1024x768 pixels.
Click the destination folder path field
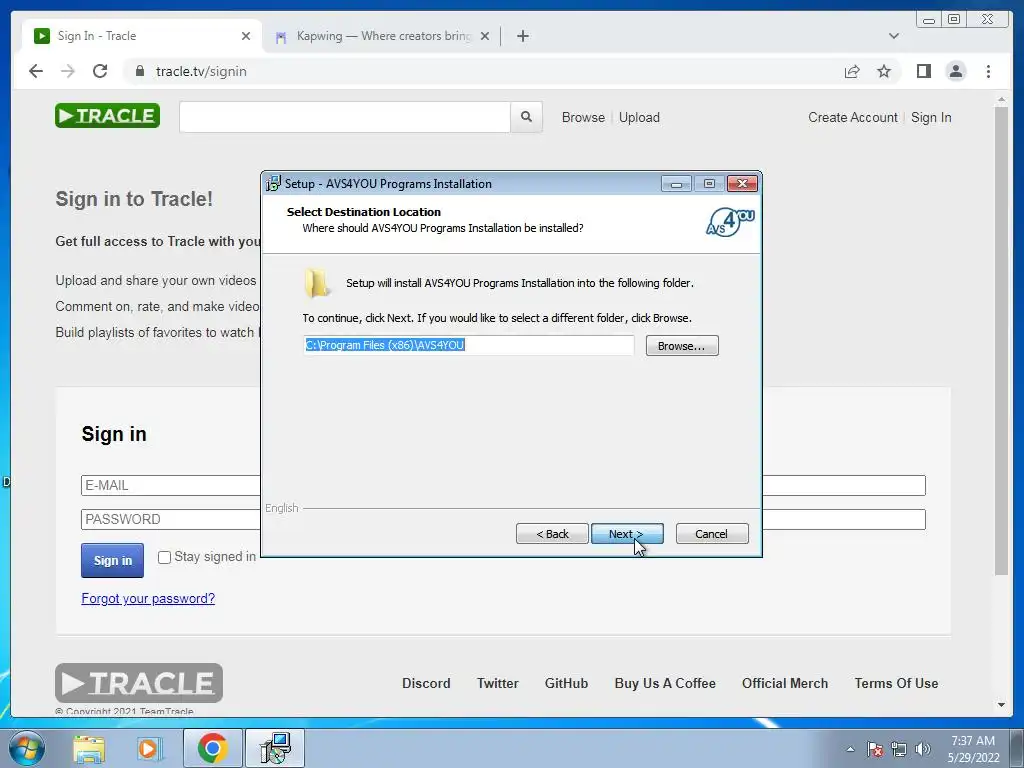coord(469,345)
